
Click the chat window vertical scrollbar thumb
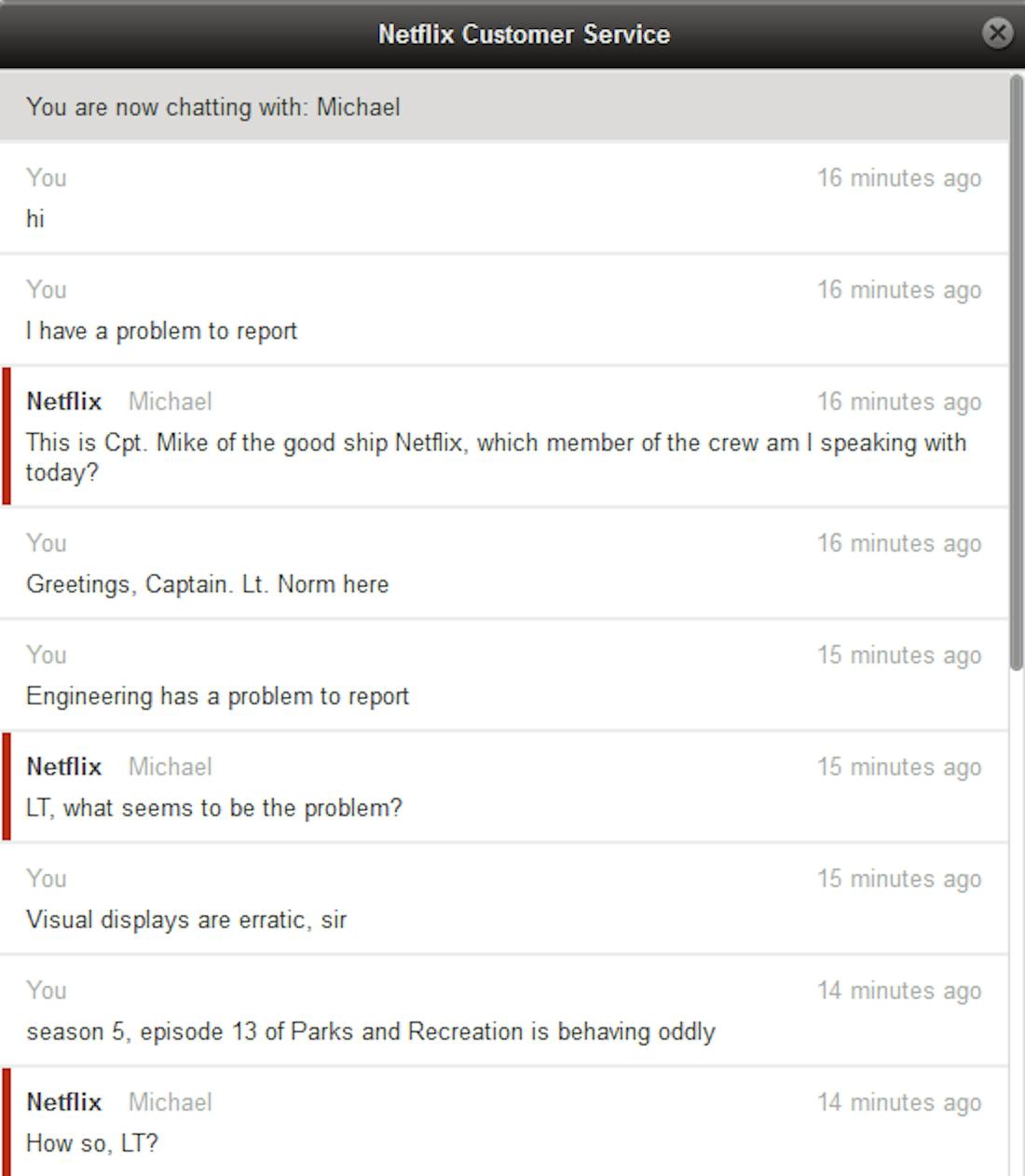click(x=1016, y=373)
